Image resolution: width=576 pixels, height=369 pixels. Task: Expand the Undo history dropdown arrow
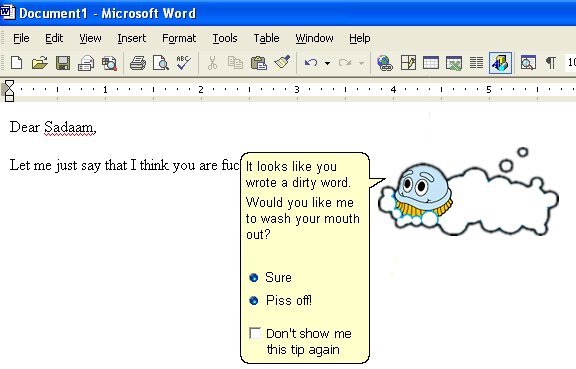(327, 63)
